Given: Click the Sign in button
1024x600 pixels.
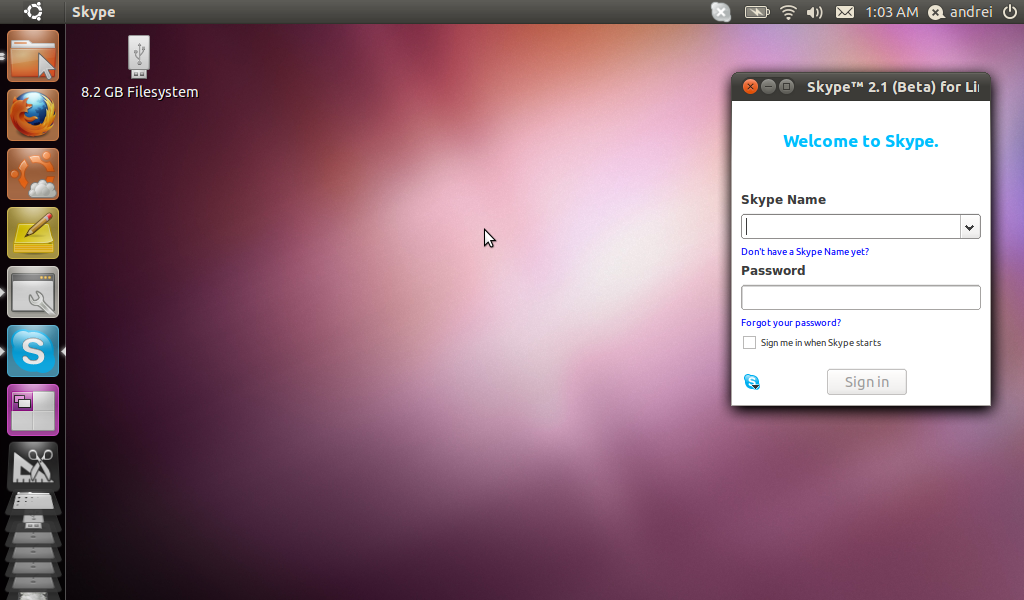Looking at the screenshot, I should [867, 382].
